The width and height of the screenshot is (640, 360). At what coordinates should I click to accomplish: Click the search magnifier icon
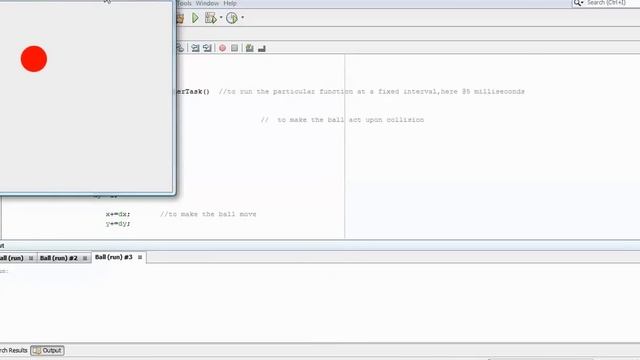point(577,3)
